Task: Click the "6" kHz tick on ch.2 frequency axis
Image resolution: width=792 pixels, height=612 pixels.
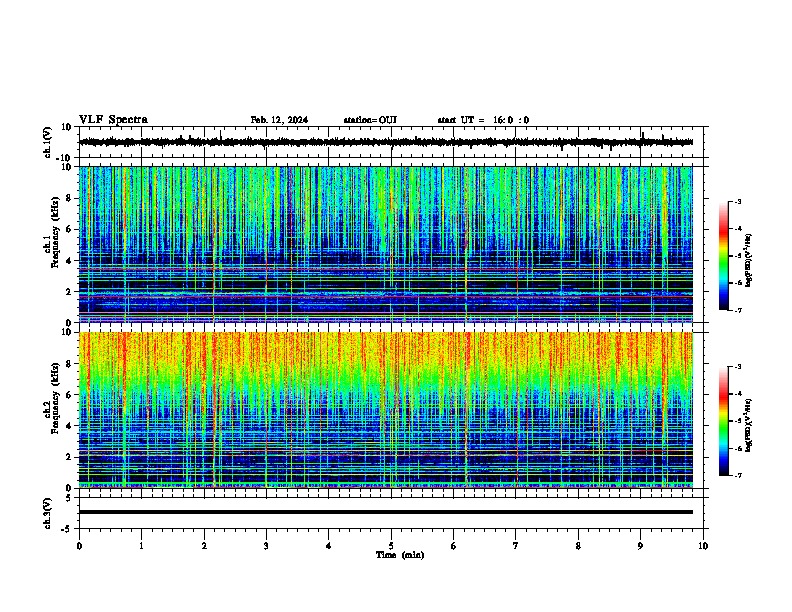Action: (69, 395)
